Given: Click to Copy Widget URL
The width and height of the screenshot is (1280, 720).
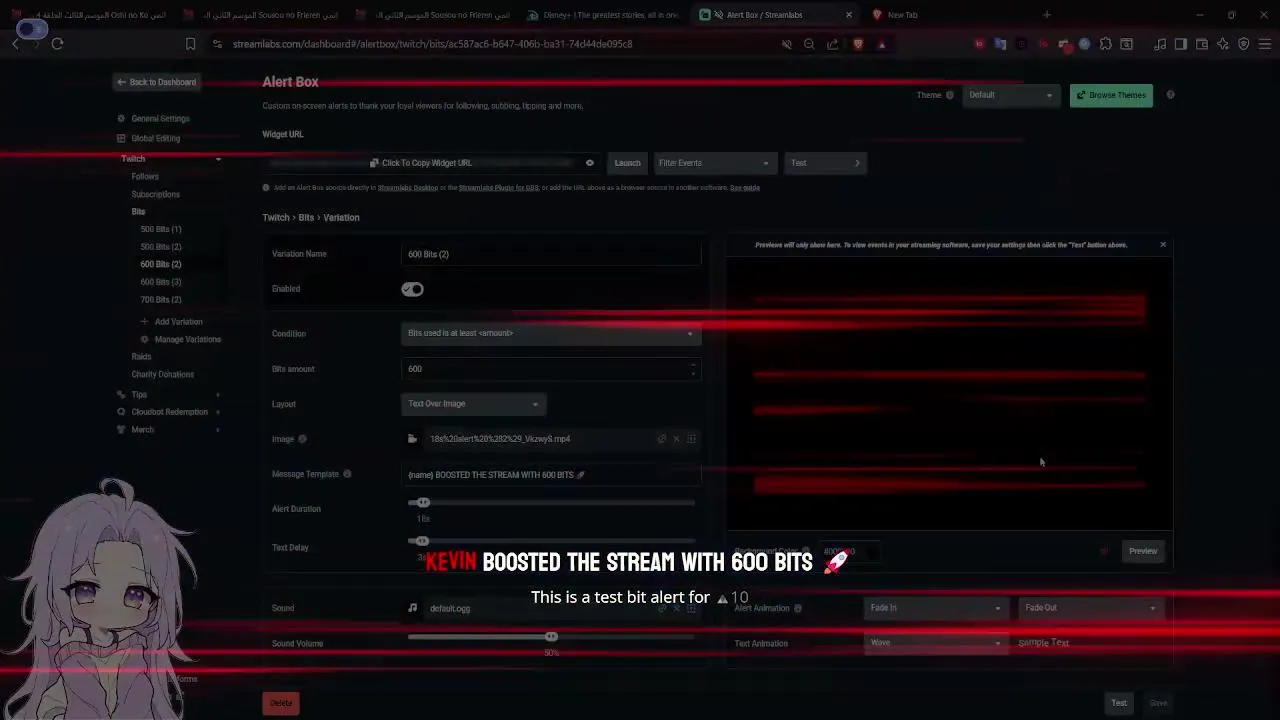Looking at the screenshot, I should pos(420,163).
